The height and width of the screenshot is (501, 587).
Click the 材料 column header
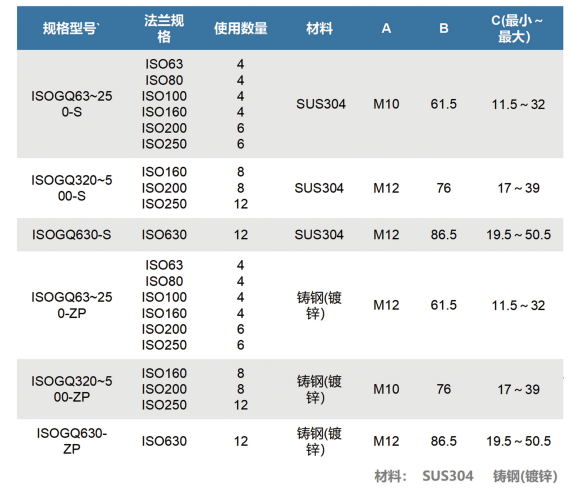[319, 28]
